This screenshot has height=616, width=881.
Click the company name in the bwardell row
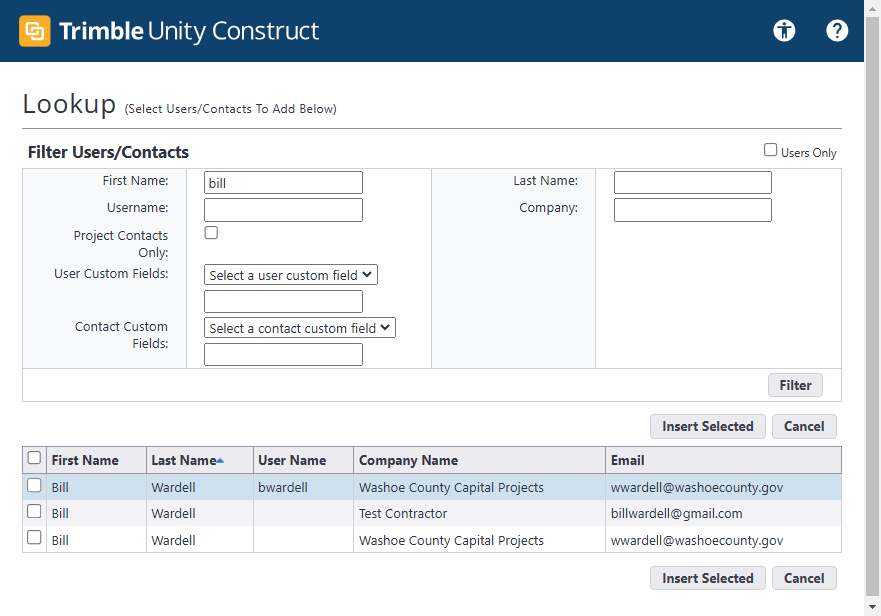[x=451, y=487]
